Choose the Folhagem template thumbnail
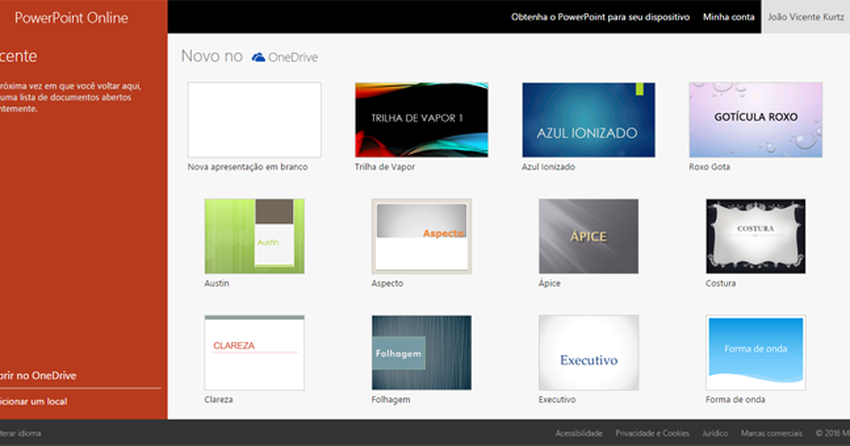 tap(421, 352)
